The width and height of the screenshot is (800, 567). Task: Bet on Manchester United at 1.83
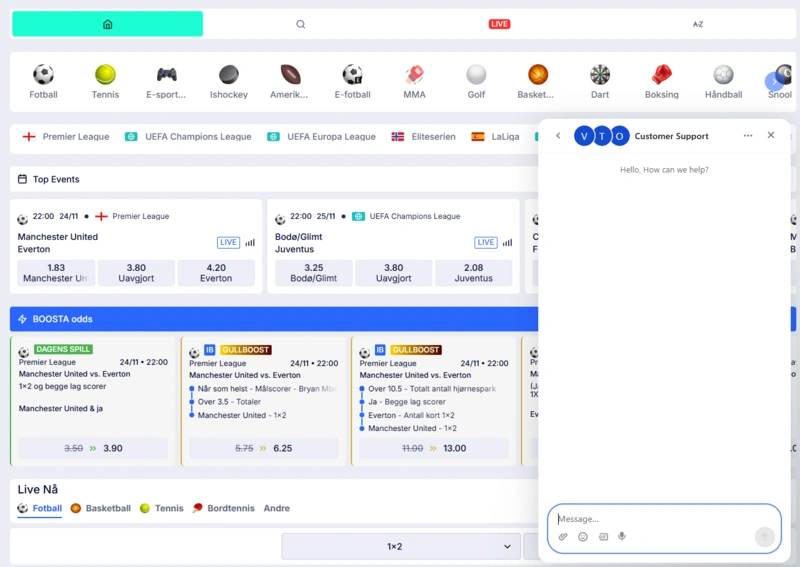click(x=56, y=273)
